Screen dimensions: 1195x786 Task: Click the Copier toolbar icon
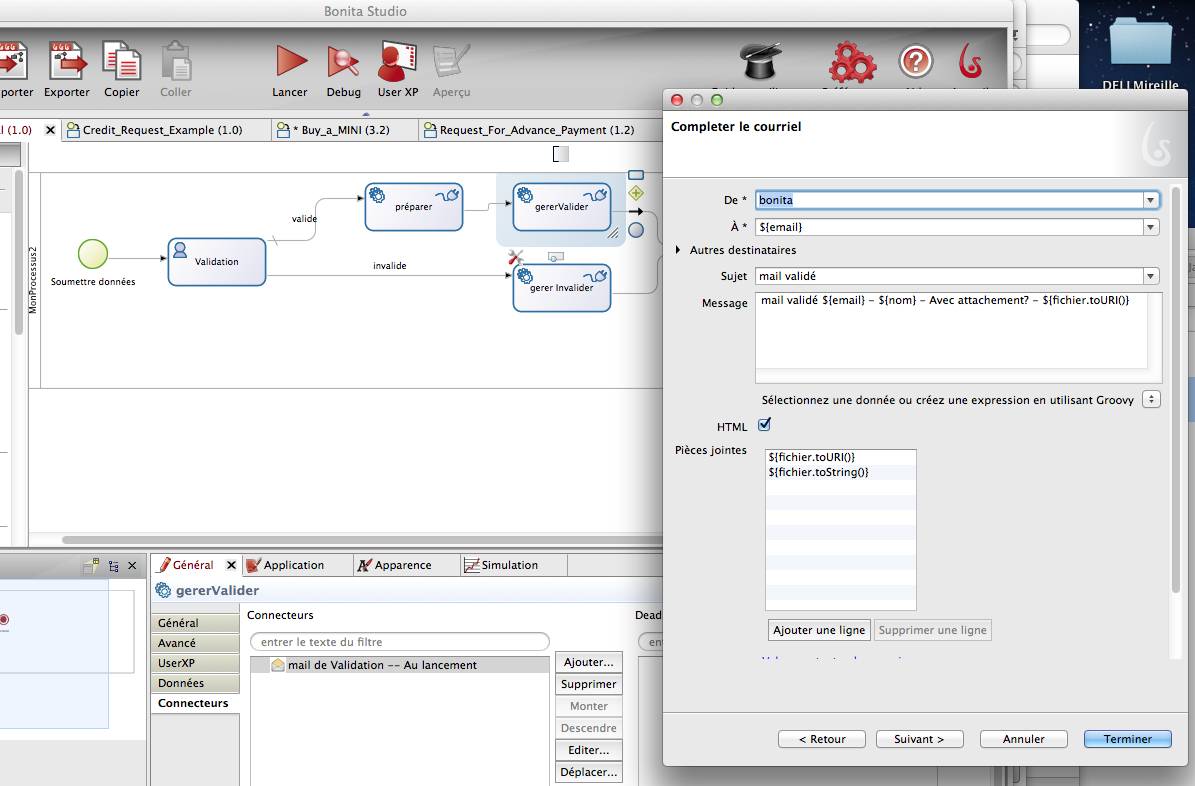point(122,62)
